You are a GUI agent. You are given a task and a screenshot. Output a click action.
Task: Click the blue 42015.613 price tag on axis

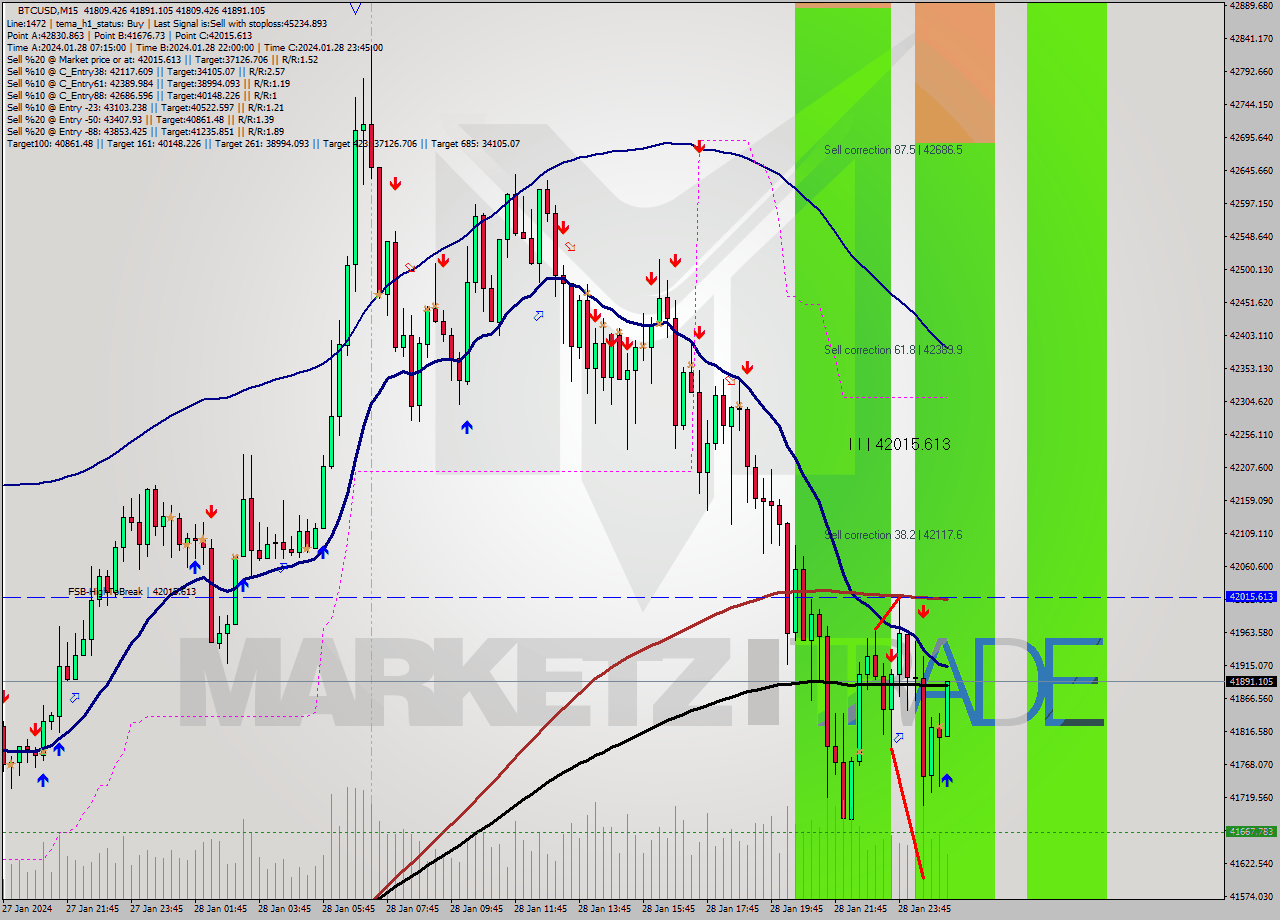click(x=1250, y=597)
